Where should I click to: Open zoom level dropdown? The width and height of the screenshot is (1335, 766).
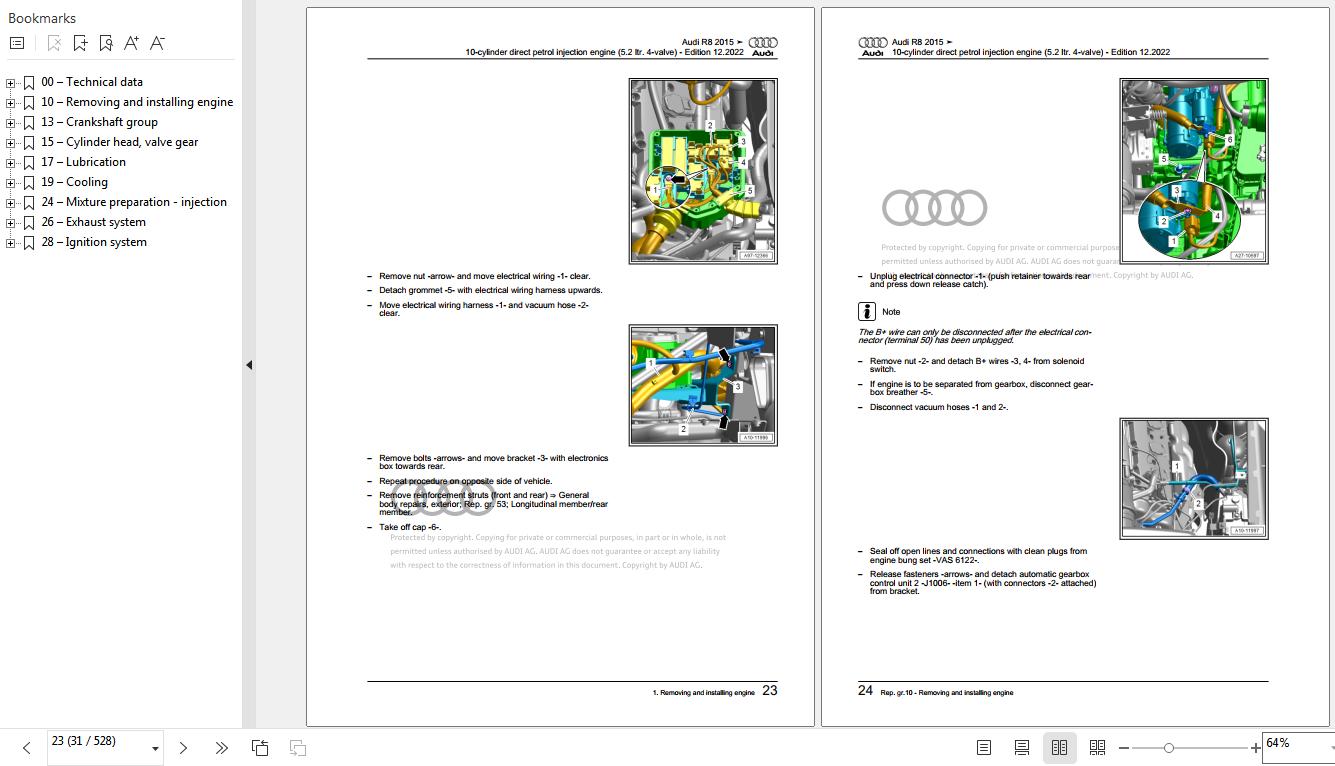[x=1331, y=749]
